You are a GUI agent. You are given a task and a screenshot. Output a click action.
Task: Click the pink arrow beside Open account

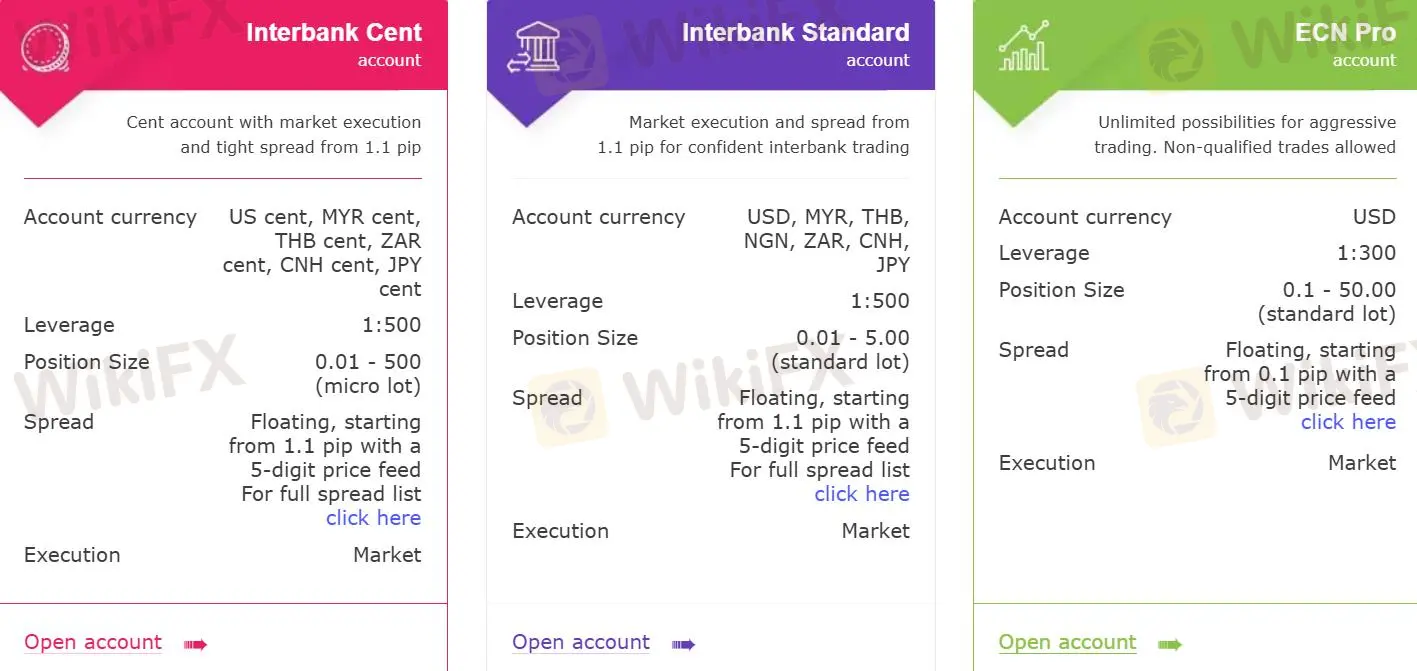click(195, 644)
